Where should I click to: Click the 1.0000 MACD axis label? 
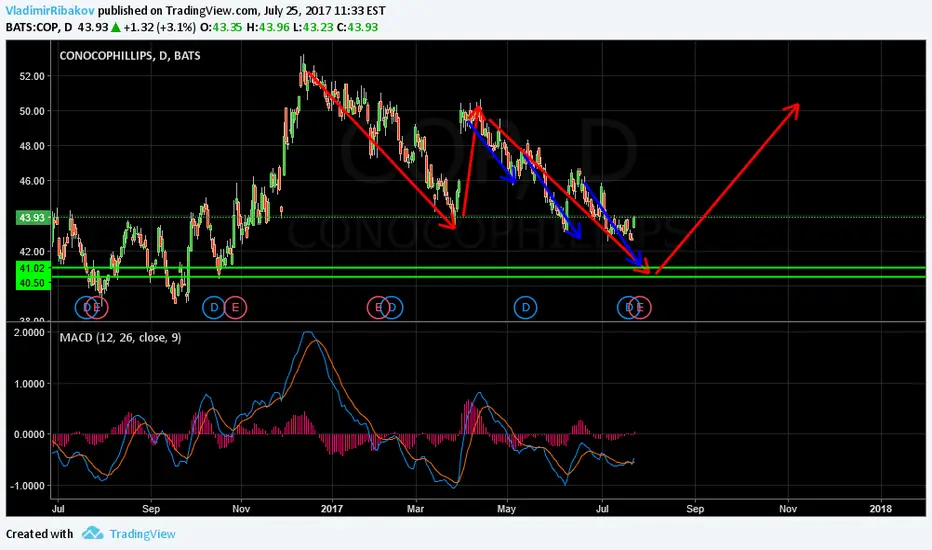click(x=29, y=384)
